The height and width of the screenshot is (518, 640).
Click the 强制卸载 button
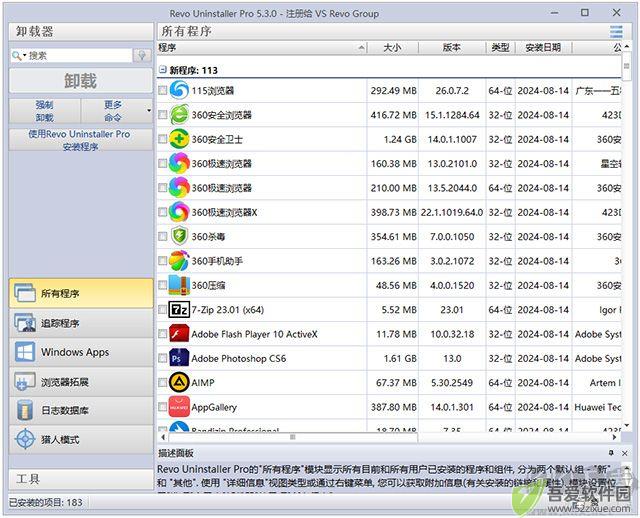click(x=45, y=111)
